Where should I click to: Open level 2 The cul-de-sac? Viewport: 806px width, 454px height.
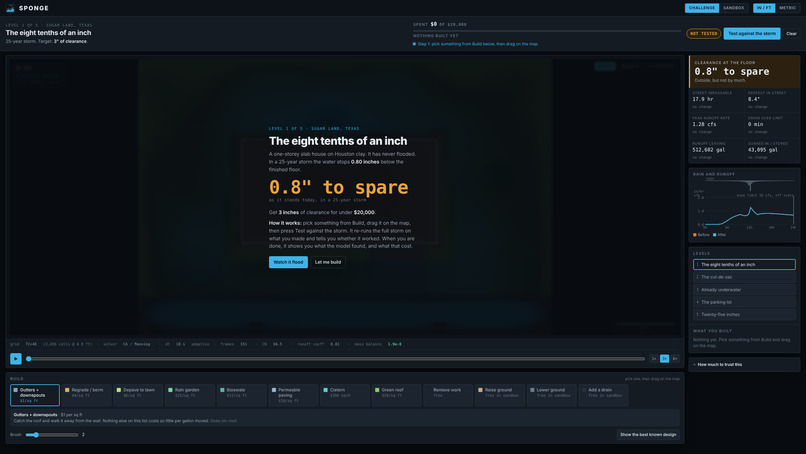point(744,277)
